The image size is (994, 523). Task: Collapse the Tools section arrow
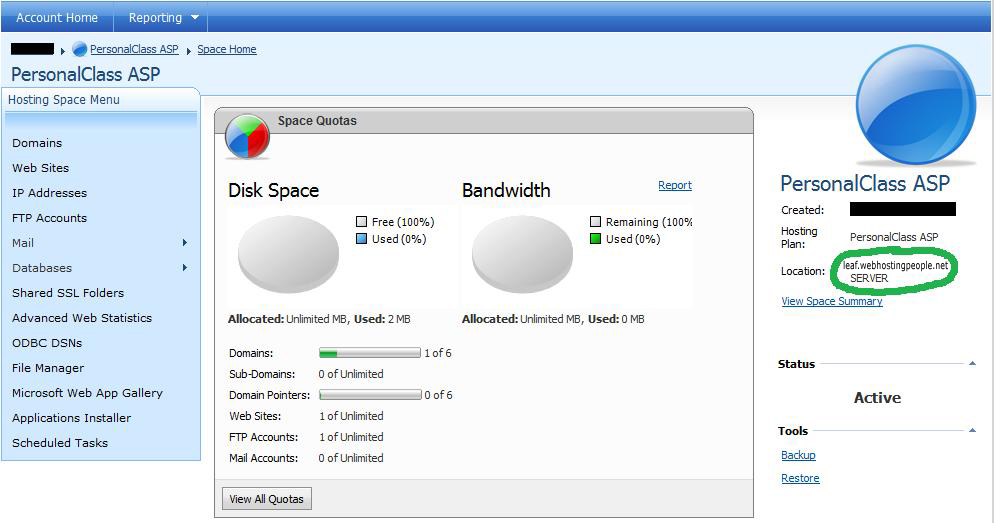pyautogui.click(x=972, y=430)
